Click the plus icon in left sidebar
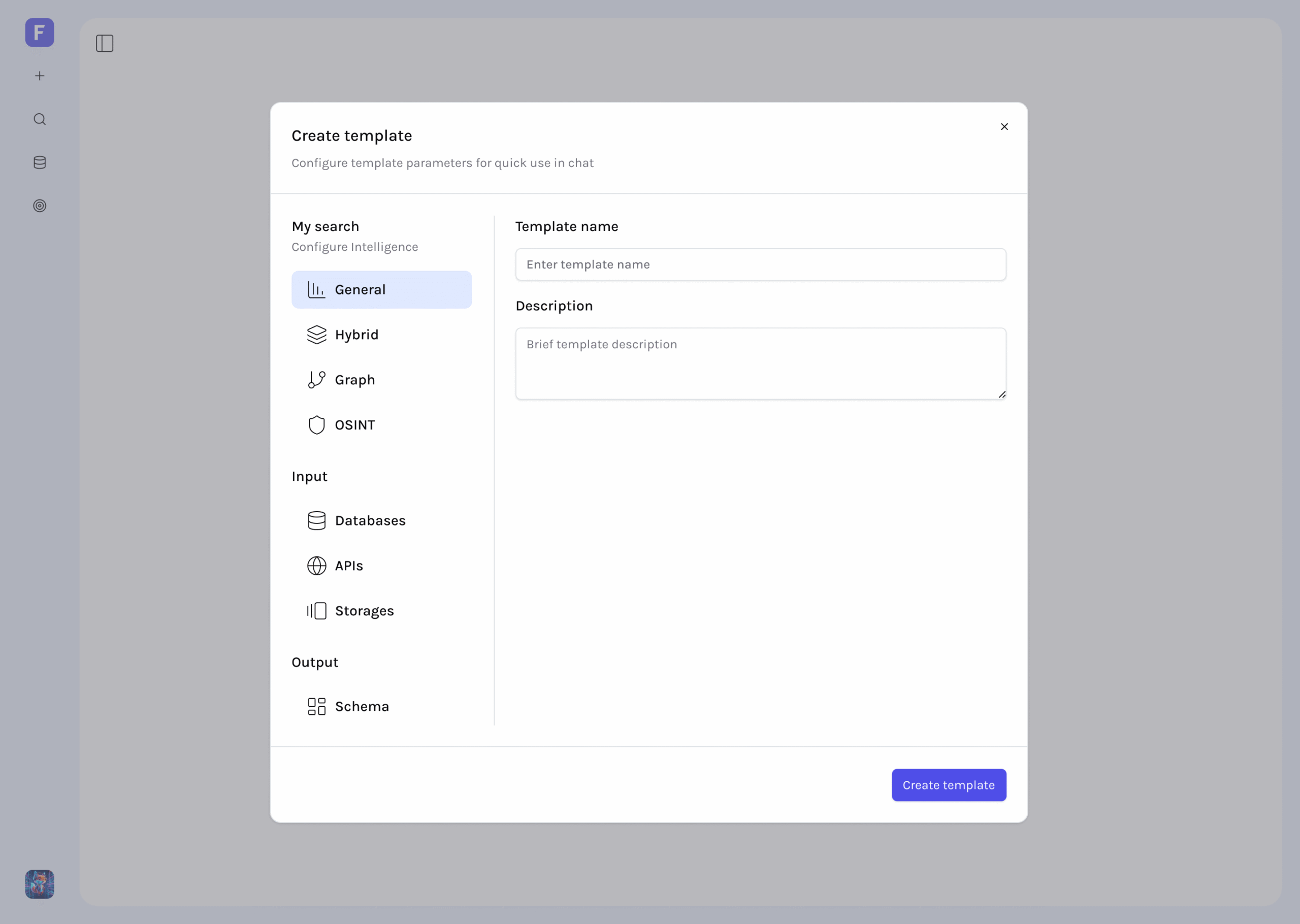Viewport: 1300px width, 924px height. [x=39, y=76]
